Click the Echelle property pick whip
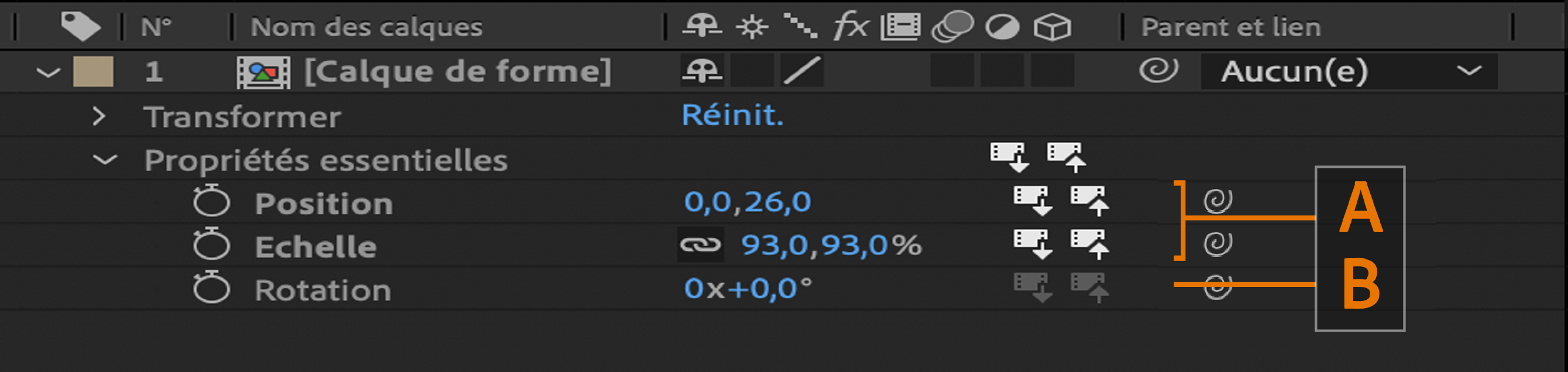The height and width of the screenshot is (372, 1568). point(1218,244)
